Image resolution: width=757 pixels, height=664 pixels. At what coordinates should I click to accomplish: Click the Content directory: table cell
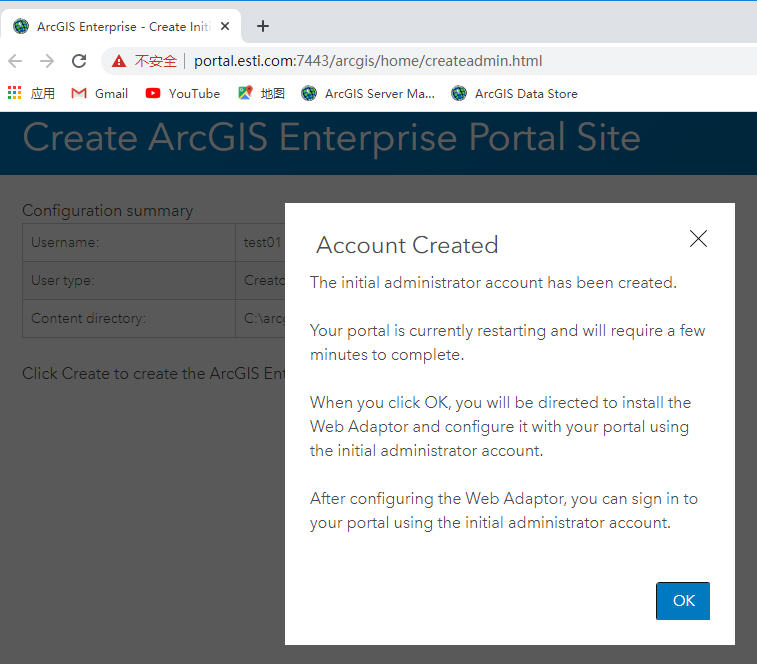tap(129, 318)
